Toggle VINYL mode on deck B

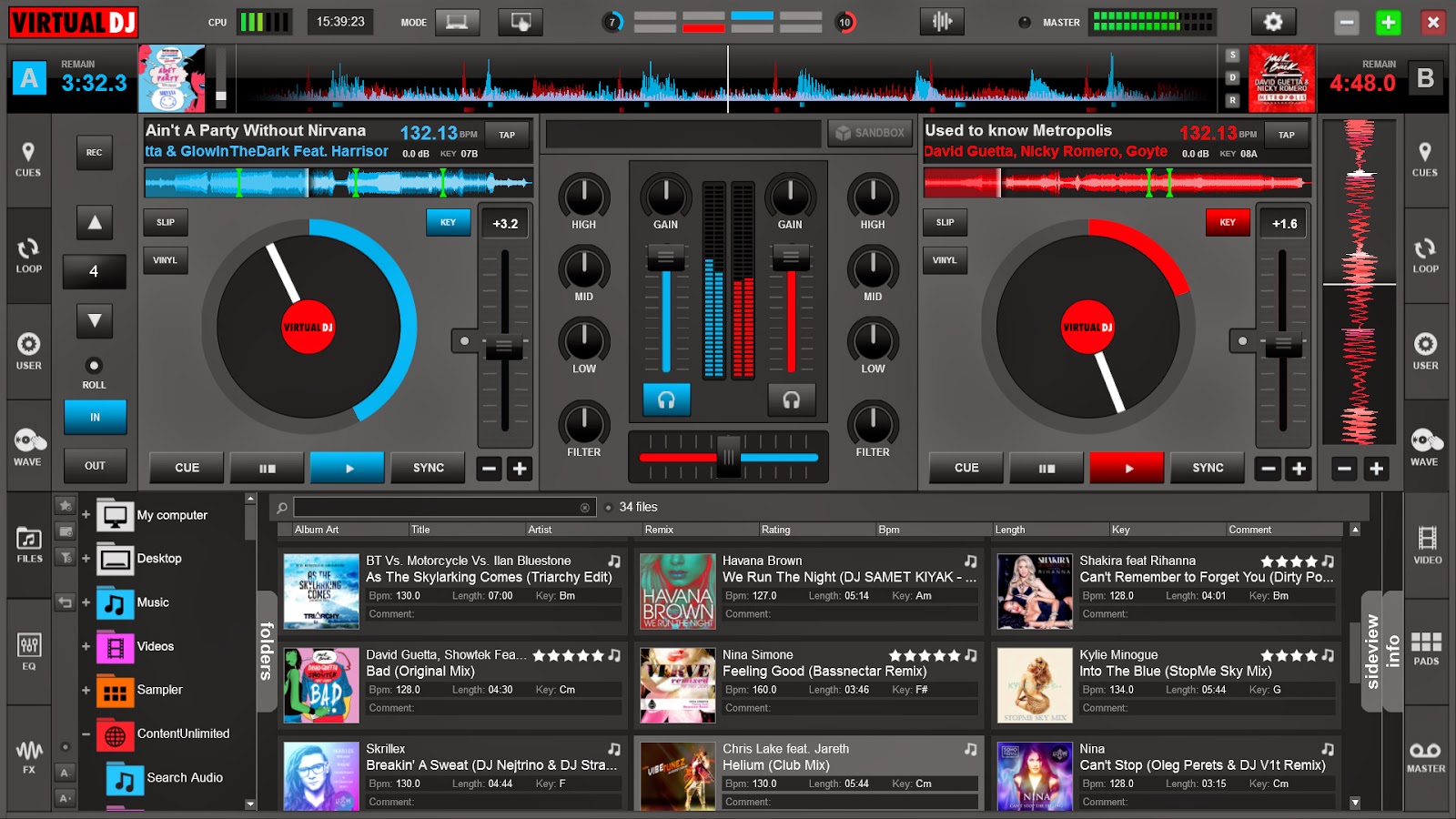tap(945, 260)
